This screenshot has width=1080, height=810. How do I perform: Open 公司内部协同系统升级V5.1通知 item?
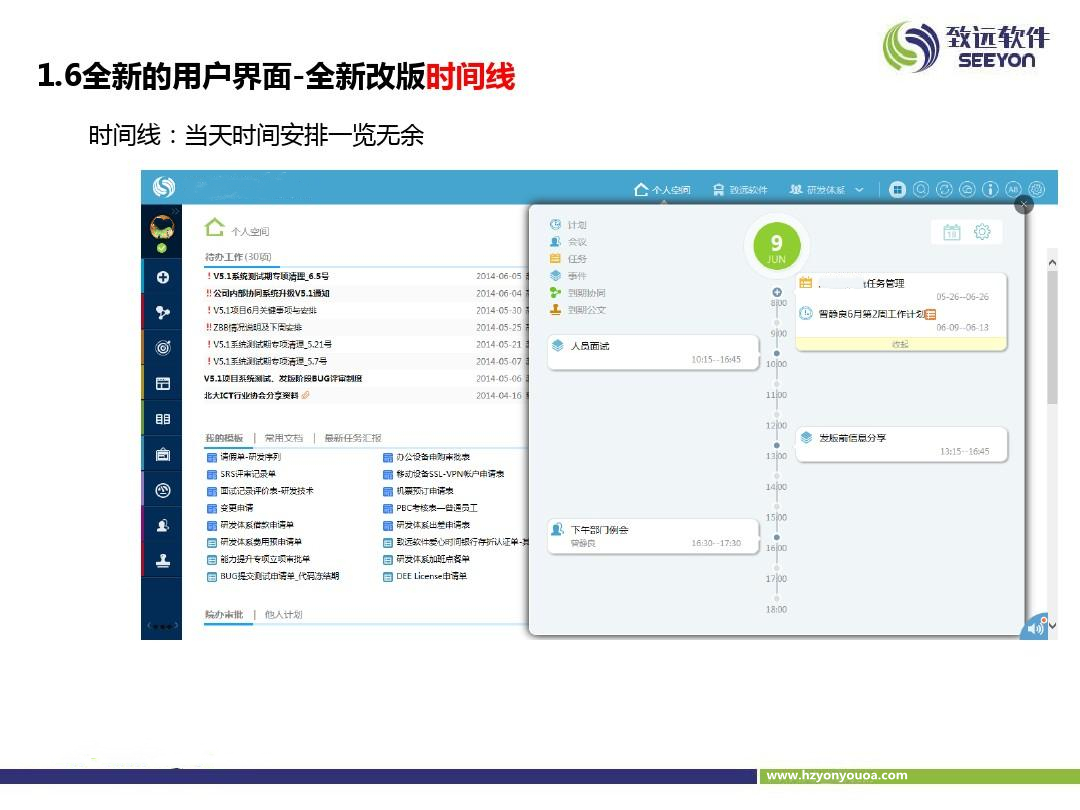[271, 293]
